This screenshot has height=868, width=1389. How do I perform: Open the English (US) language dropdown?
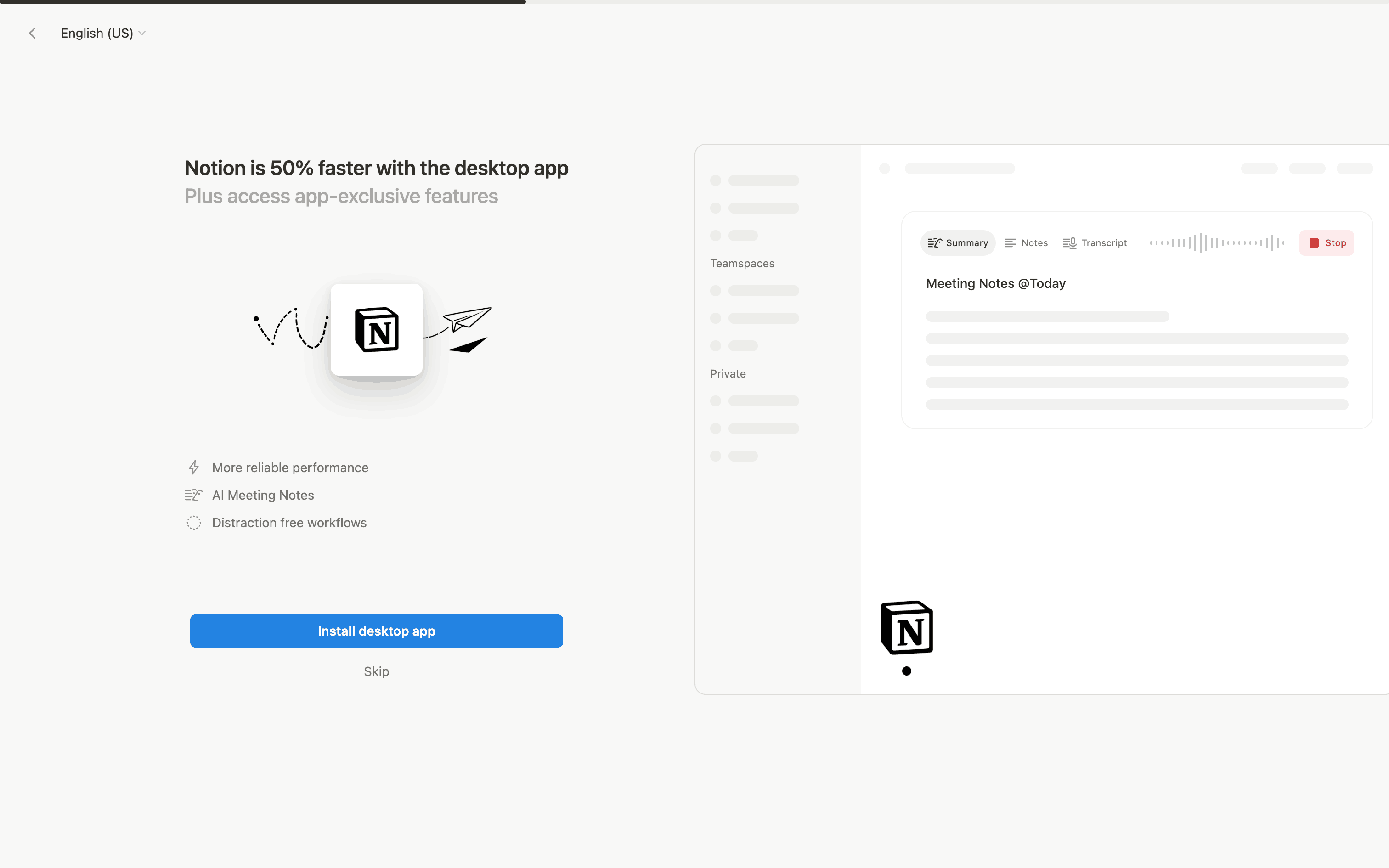pyautogui.click(x=97, y=33)
